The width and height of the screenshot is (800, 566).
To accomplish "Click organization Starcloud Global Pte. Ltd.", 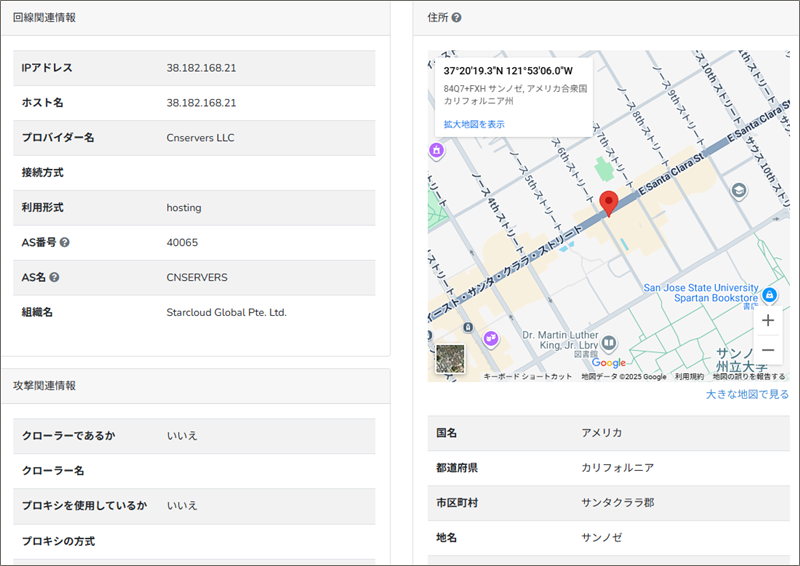I will click(x=227, y=312).
